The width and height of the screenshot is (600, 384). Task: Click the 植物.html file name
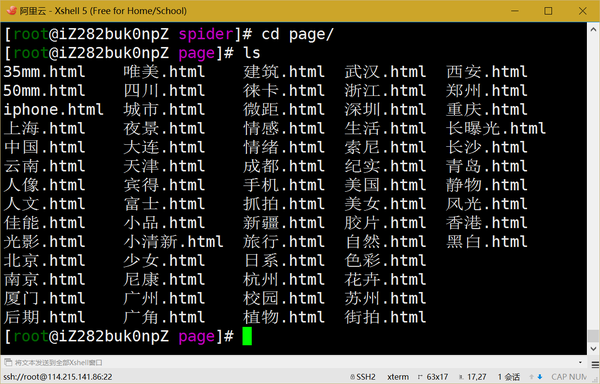click(284, 317)
